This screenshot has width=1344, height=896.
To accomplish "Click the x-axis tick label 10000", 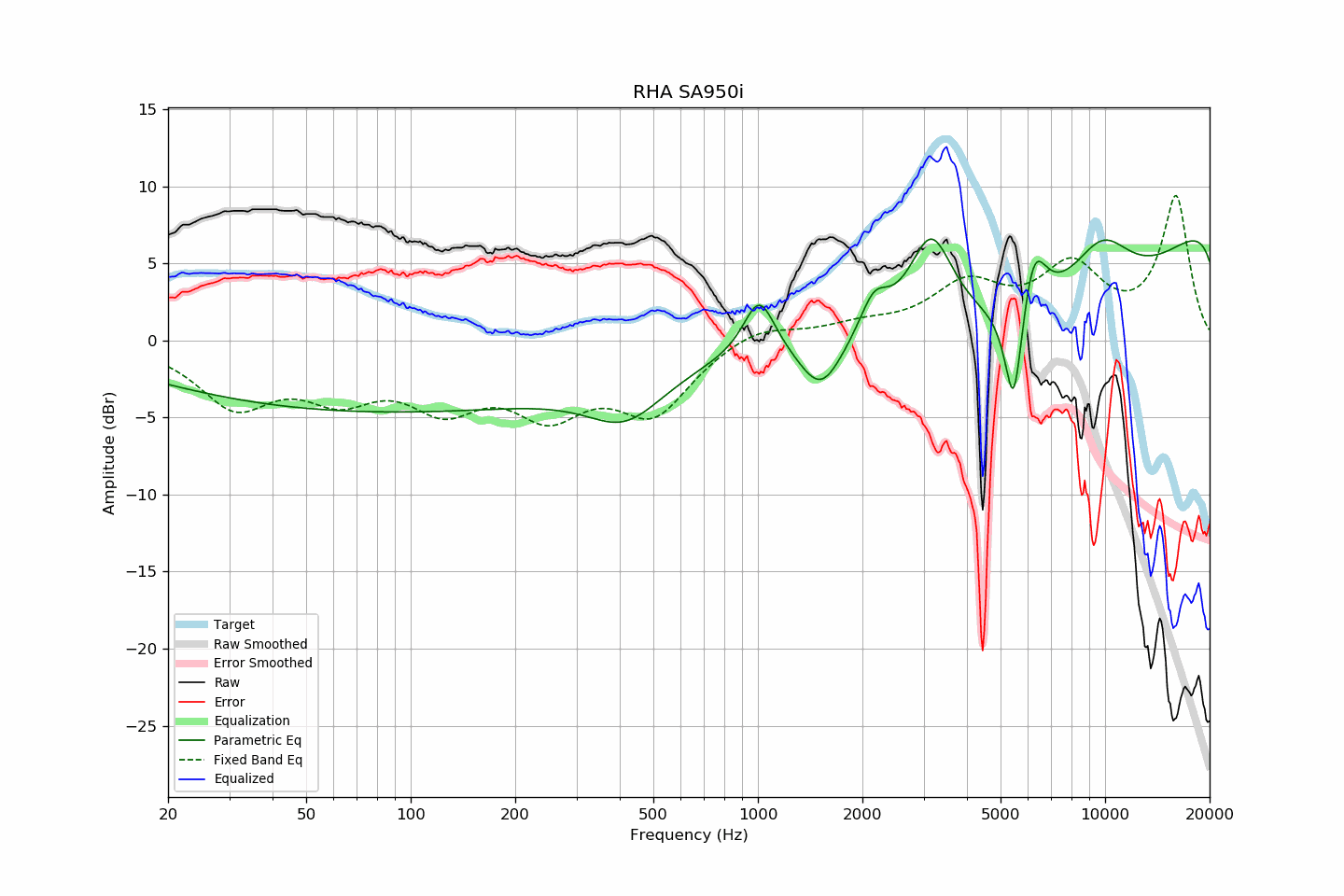I will pos(1105,814).
